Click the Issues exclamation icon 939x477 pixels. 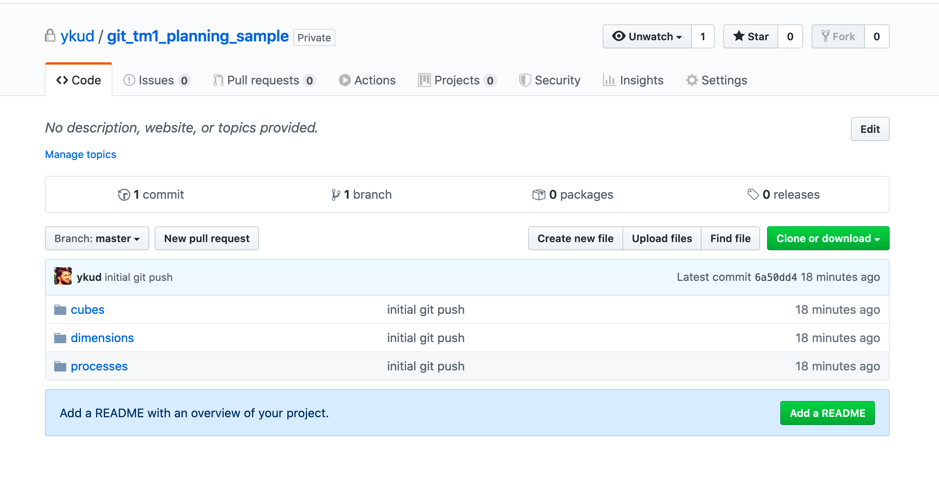[129, 80]
